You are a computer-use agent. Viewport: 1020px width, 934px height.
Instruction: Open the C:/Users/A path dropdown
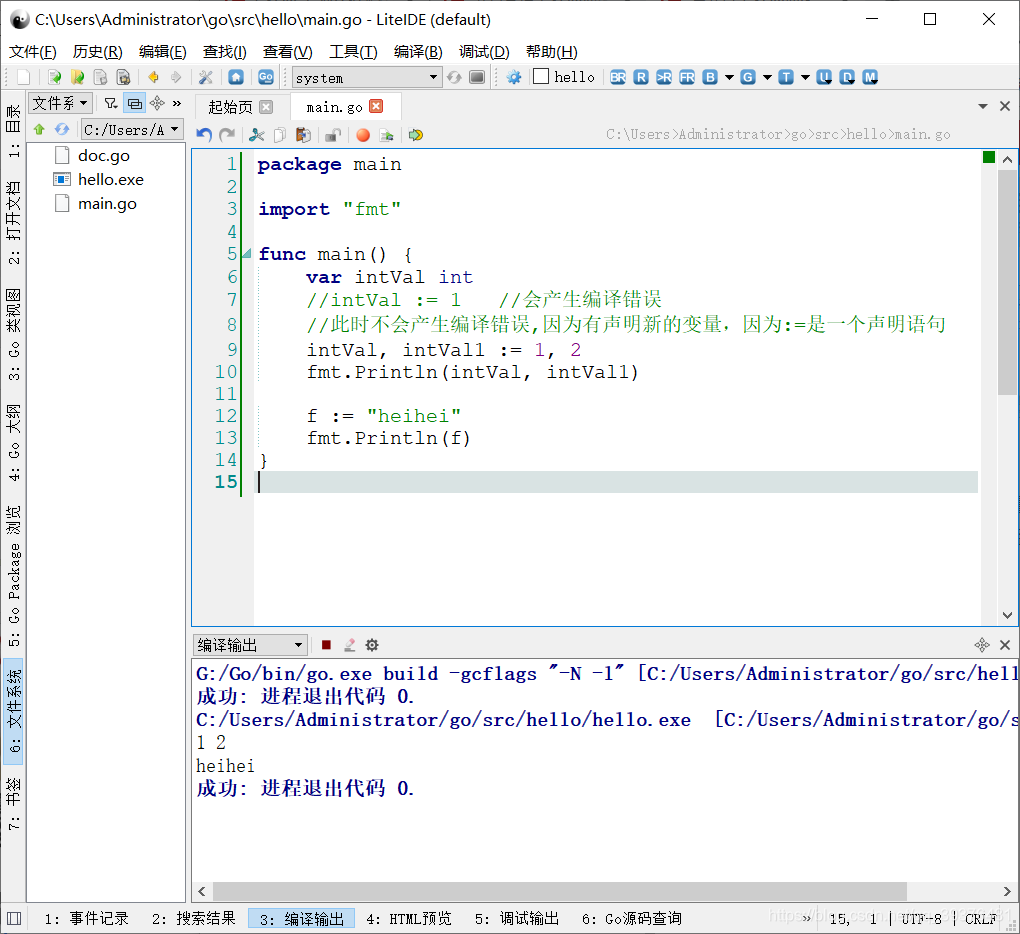coord(132,129)
